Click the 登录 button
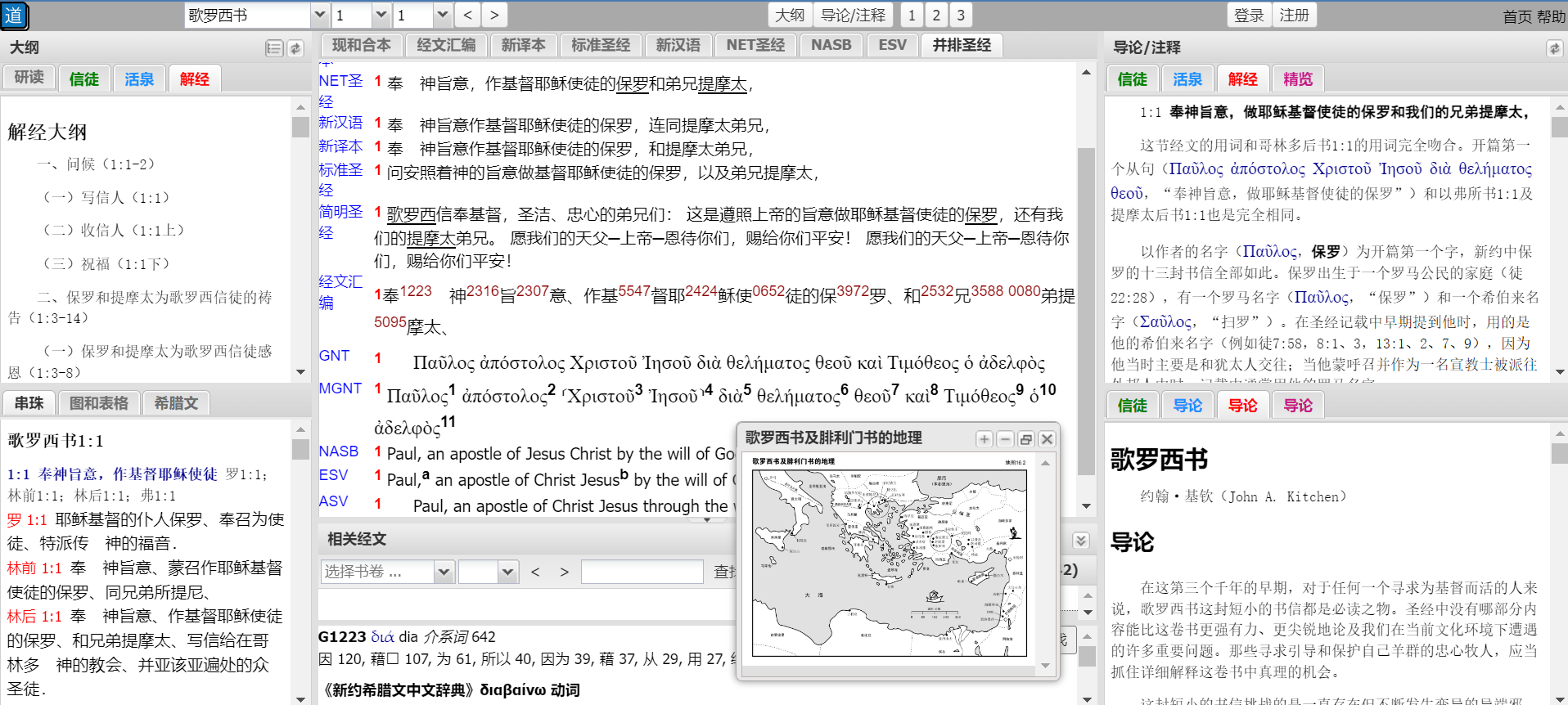Viewport: 1568px width, 705px height. tap(1249, 15)
